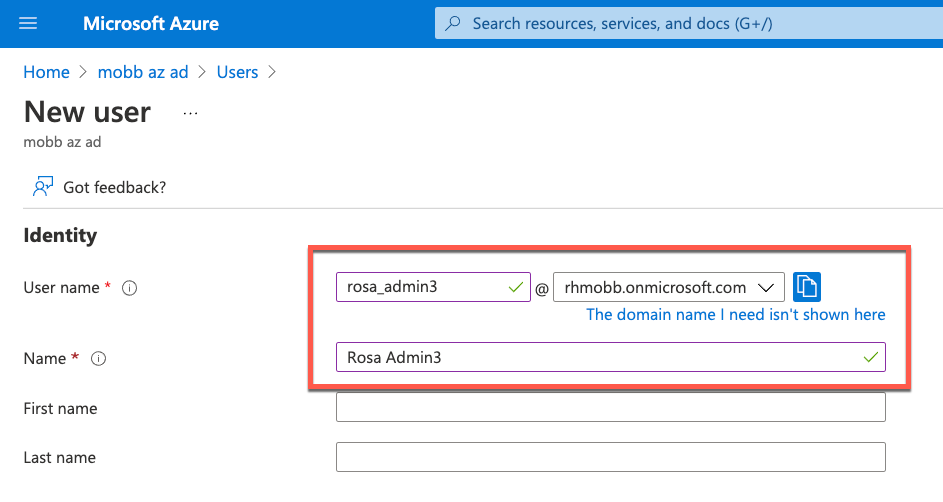The width and height of the screenshot is (943, 502).
Task: Click the Microsoft Azure portal title
Action: tap(151, 23)
